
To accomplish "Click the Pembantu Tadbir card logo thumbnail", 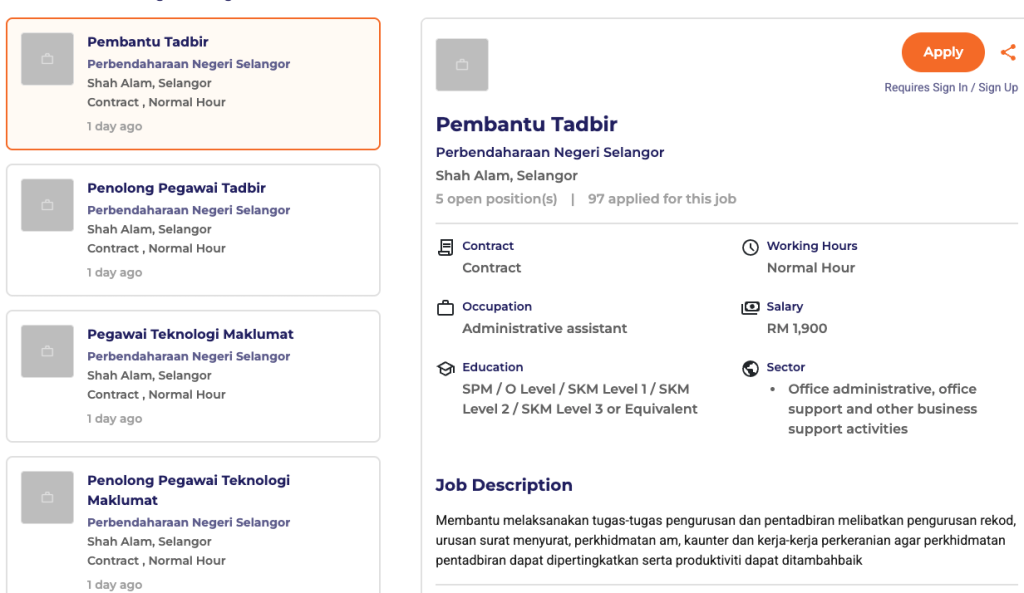I will point(47,59).
